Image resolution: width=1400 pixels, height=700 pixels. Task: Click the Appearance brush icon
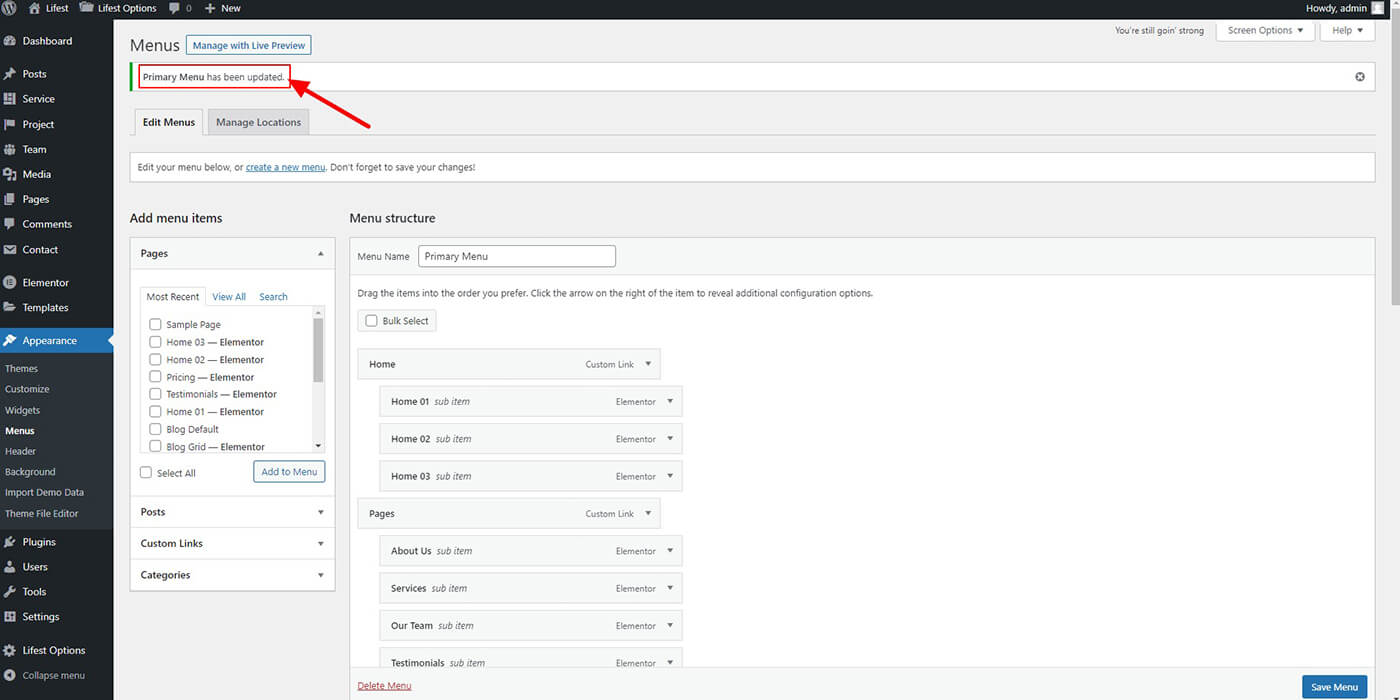(x=10, y=341)
